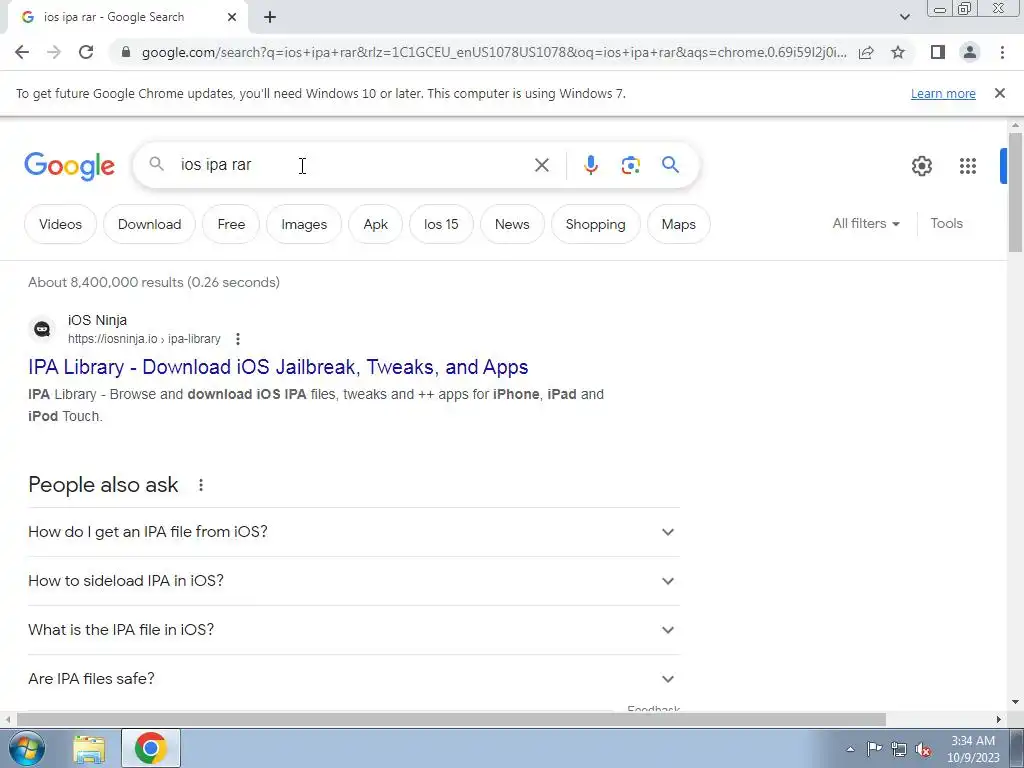Open more options for iOS Ninja result
Screen dimensions: 1024x768
click(238, 339)
